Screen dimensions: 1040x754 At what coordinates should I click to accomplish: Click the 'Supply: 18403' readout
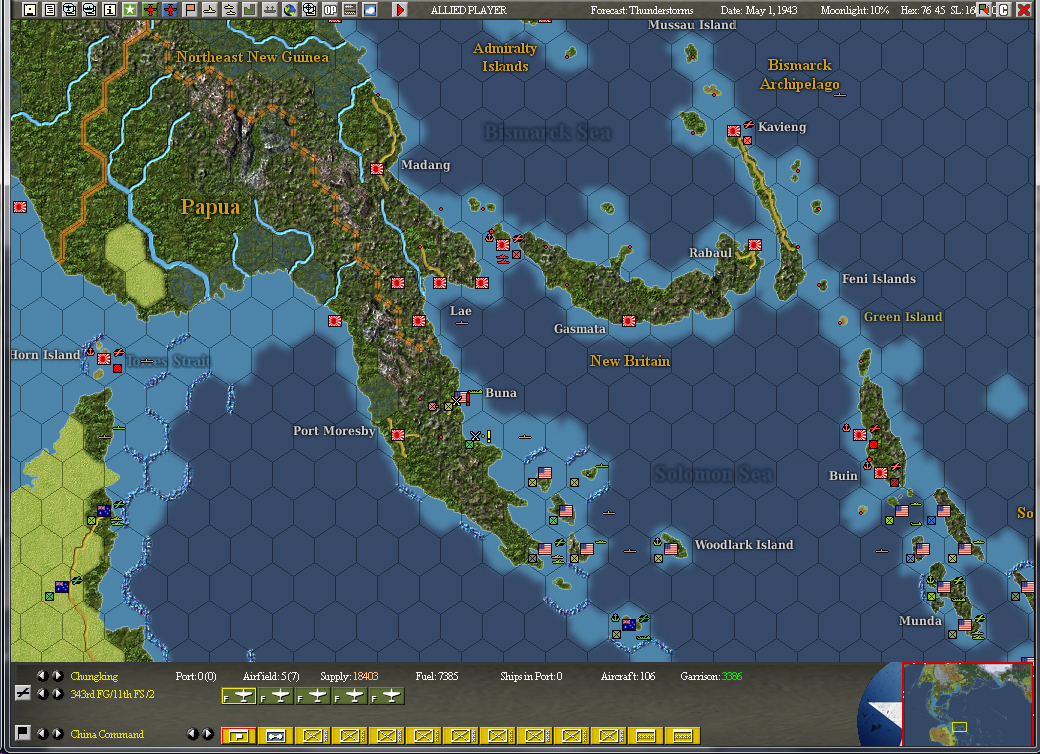[x=349, y=676]
